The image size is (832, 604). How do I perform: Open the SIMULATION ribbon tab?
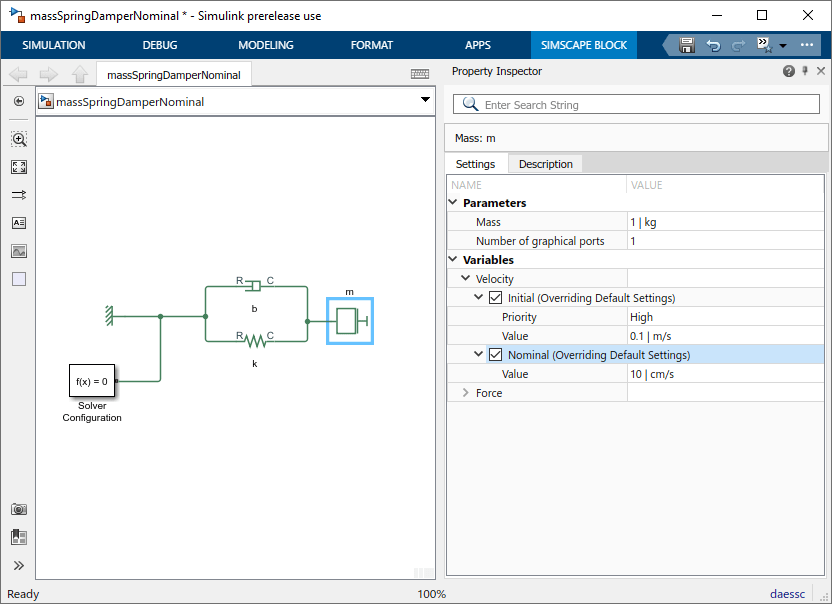[x=54, y=45]
